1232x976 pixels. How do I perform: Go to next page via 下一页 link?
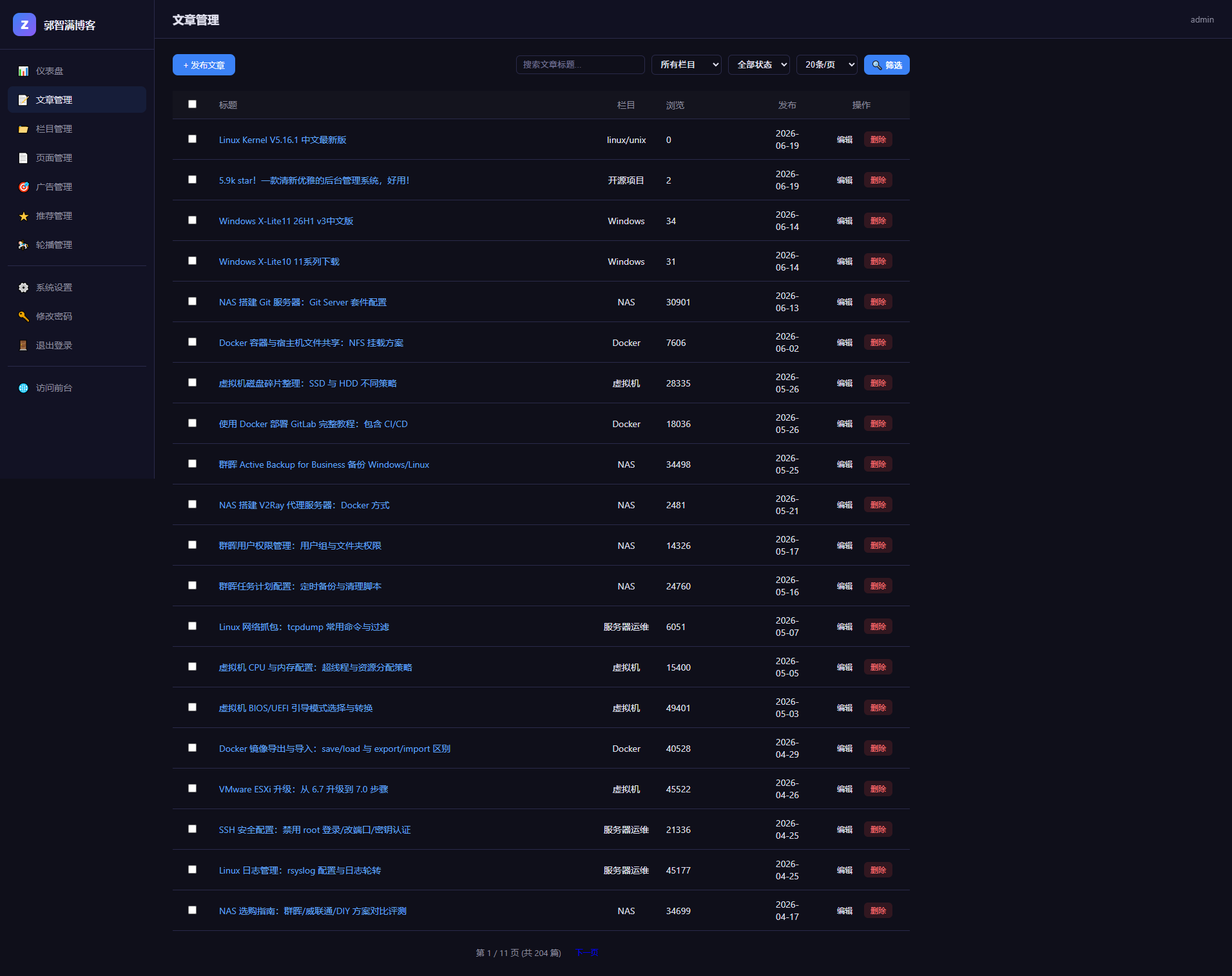587,953
